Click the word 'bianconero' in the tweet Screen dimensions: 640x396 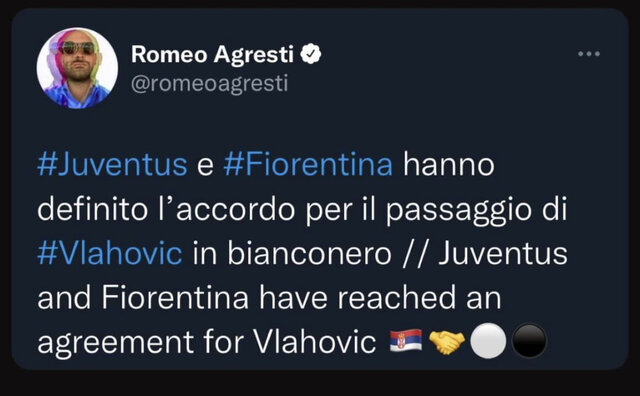(309, 253)
